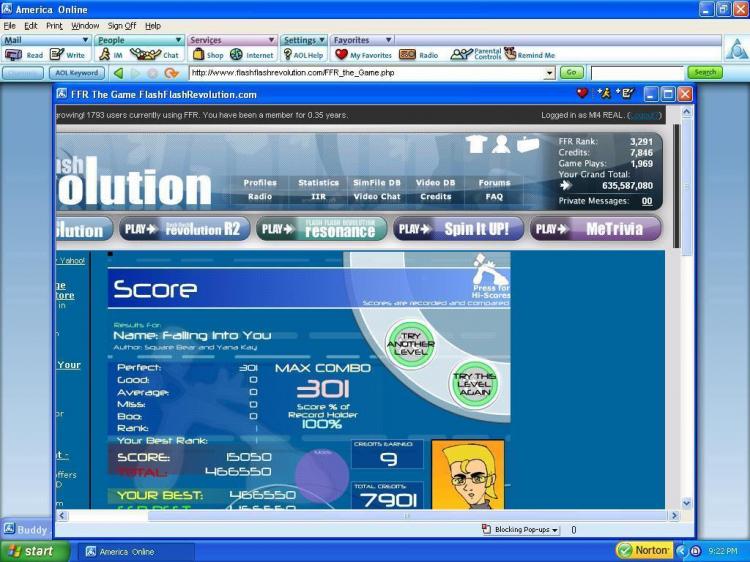Click the Reload page icon
The width and height of the screenshot is (750, 562).
point(171,73)
